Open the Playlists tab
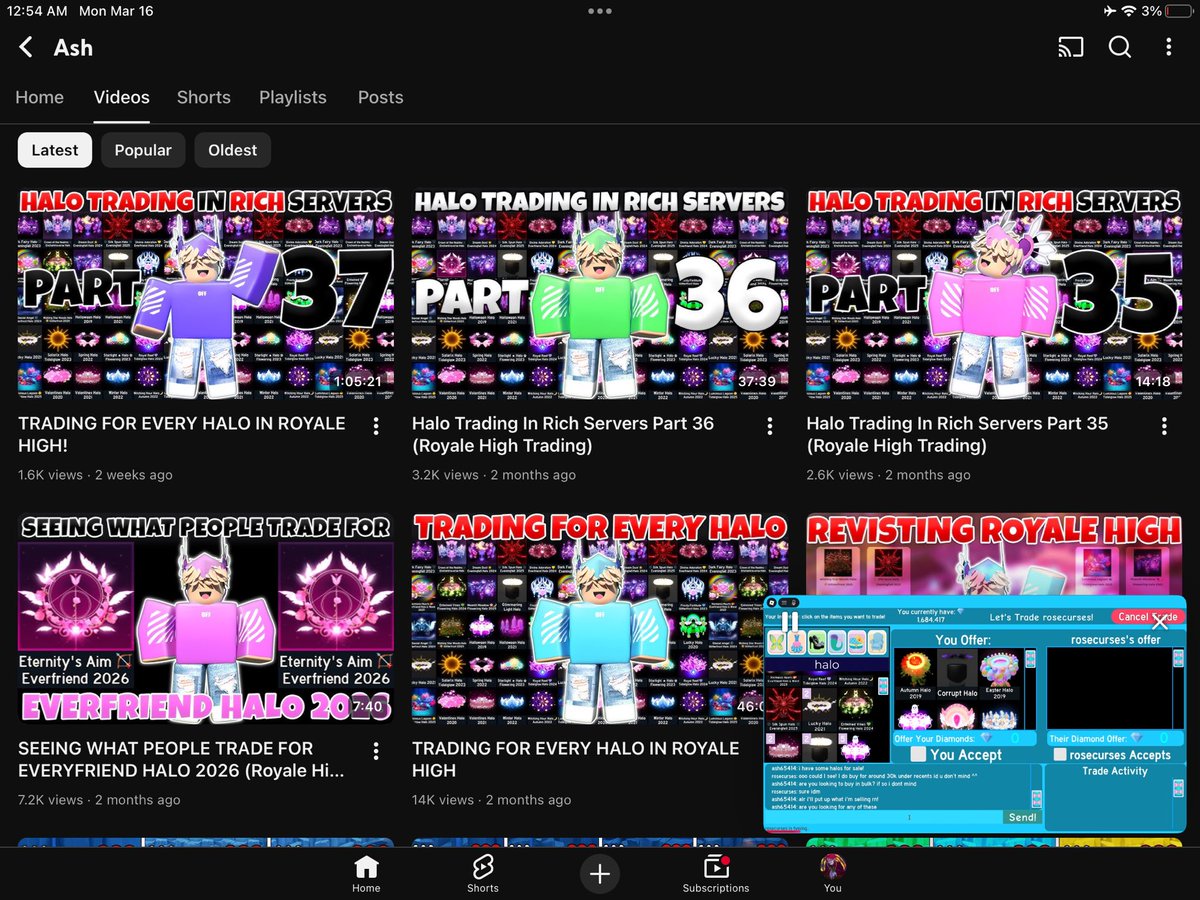This screenshot has height=900, width=1200. point(293,97)
